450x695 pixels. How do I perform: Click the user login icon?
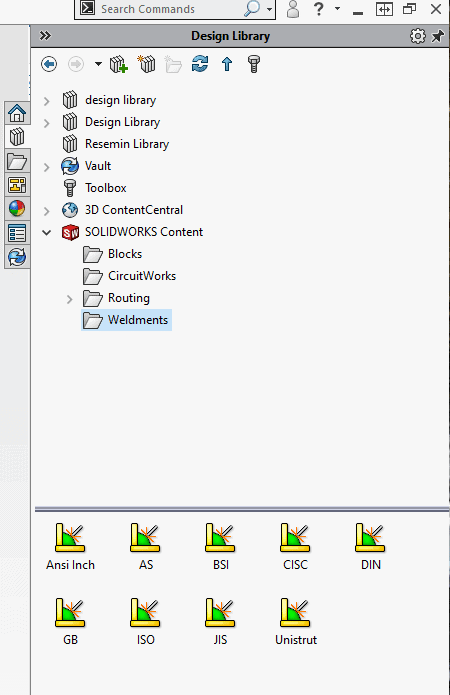coord(293,9)
